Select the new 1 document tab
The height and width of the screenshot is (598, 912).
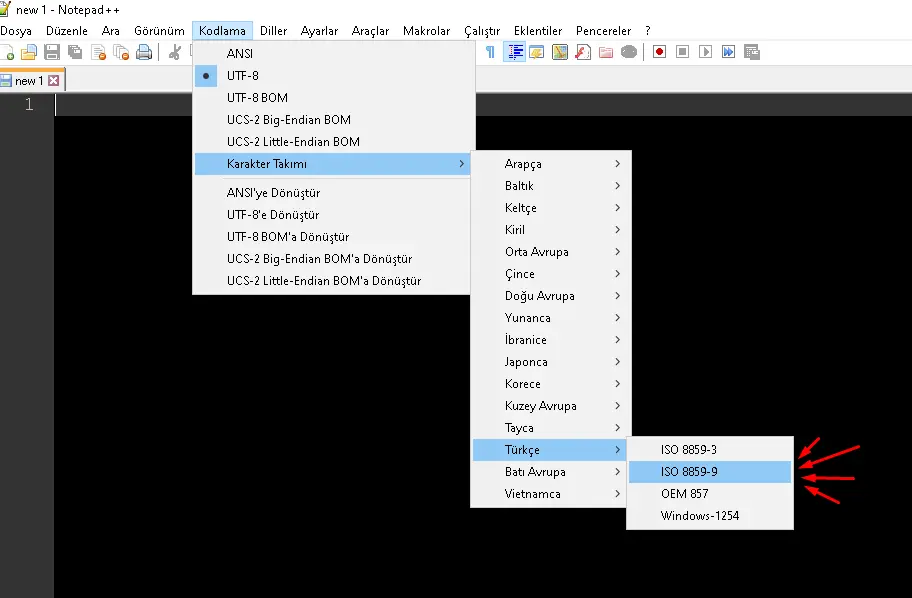pos(28,81)
